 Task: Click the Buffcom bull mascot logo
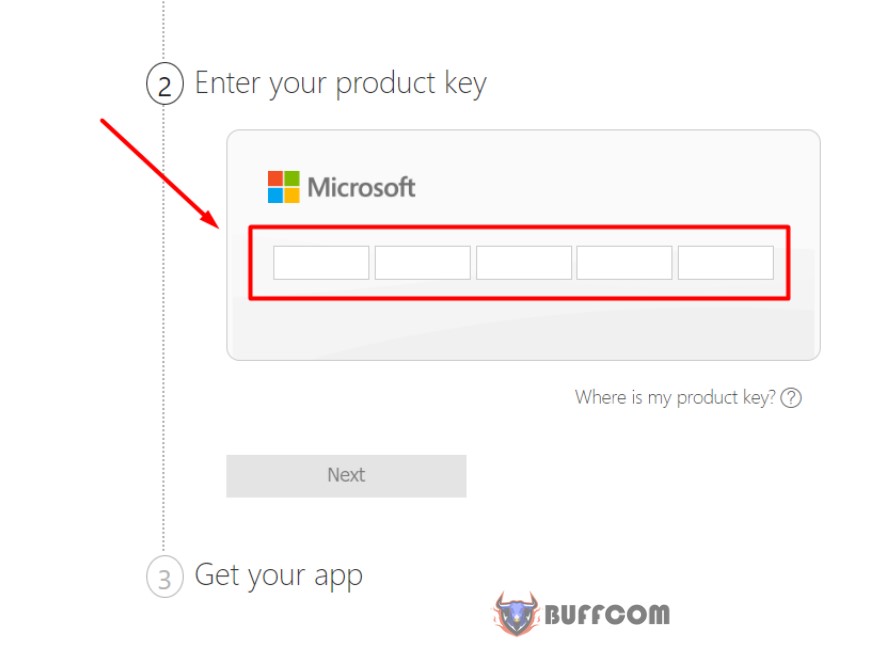pos(516,613)
